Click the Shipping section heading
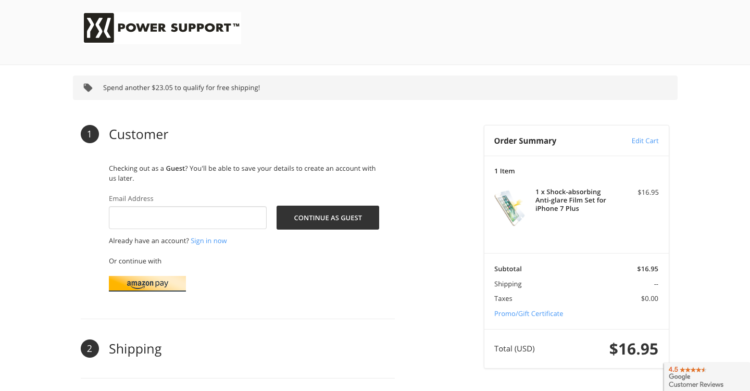The width and height of the screenshot is (750, 391). pos(135,349)
